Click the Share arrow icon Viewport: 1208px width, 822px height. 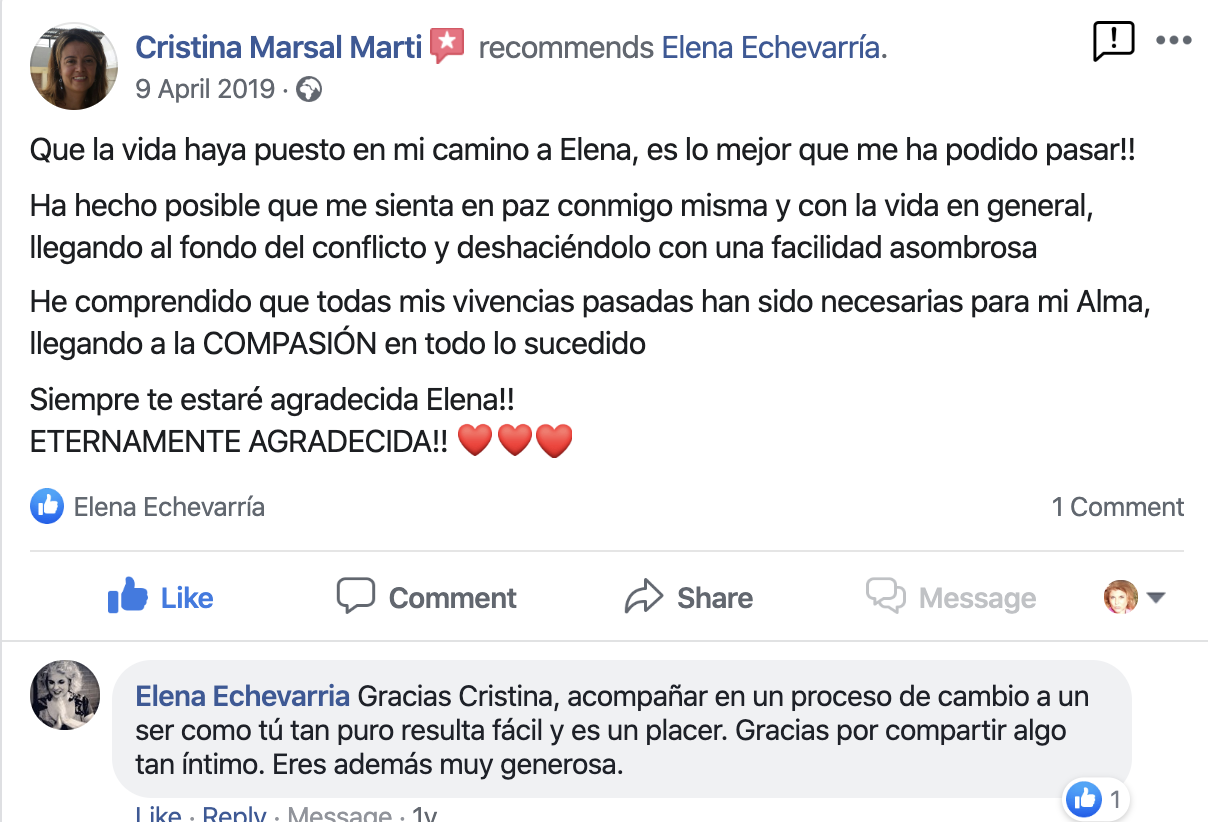click(x=644, y=597)
